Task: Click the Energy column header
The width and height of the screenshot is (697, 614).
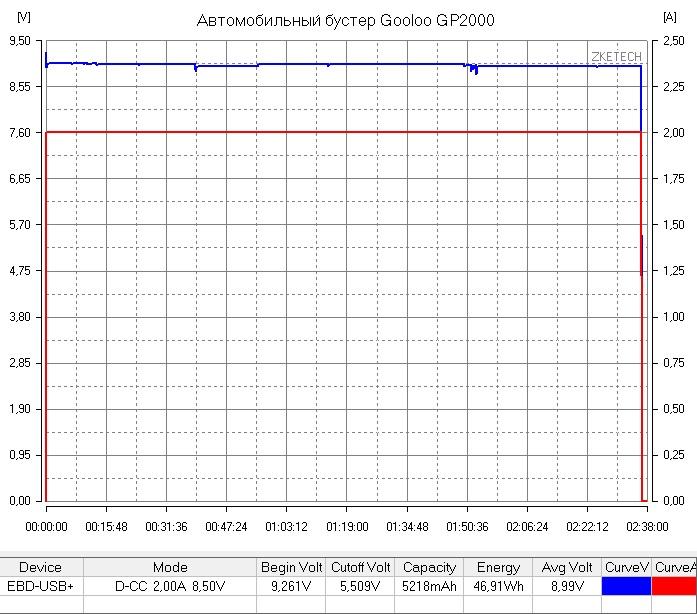Action: tap(498, 567)
